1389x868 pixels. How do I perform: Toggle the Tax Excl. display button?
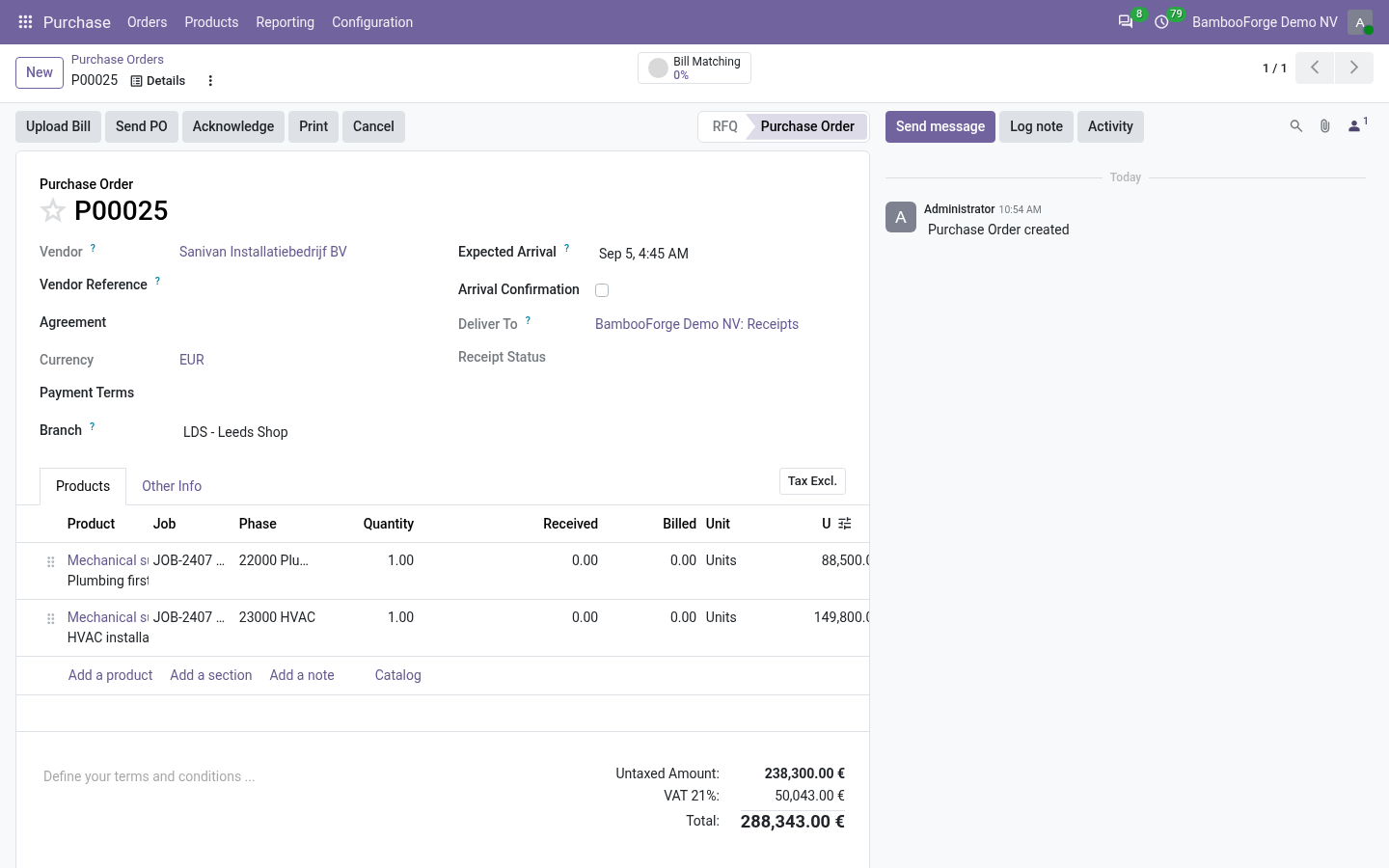click(x=812, y=481)
